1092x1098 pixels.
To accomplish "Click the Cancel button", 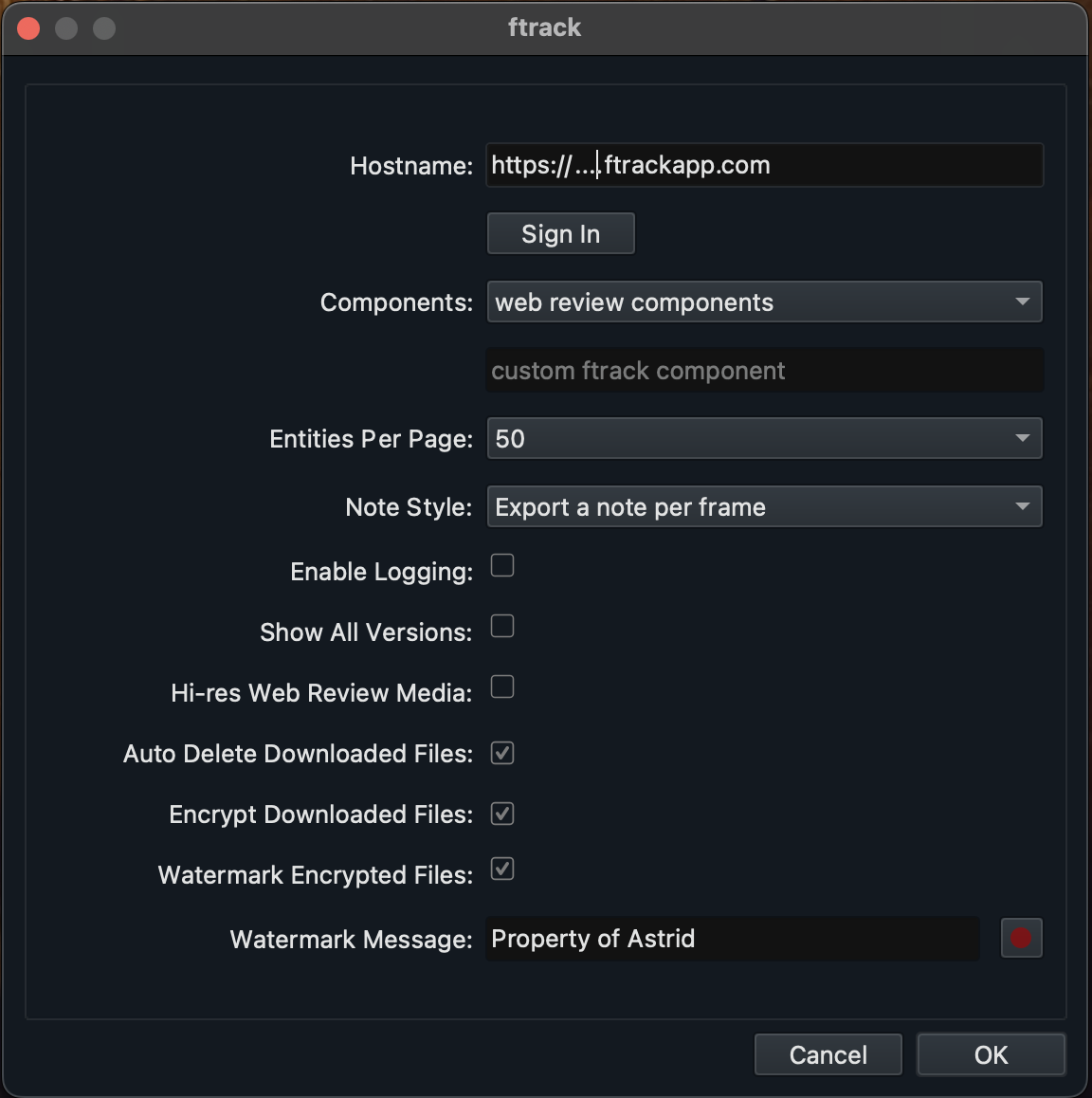I will [828, 1054].
